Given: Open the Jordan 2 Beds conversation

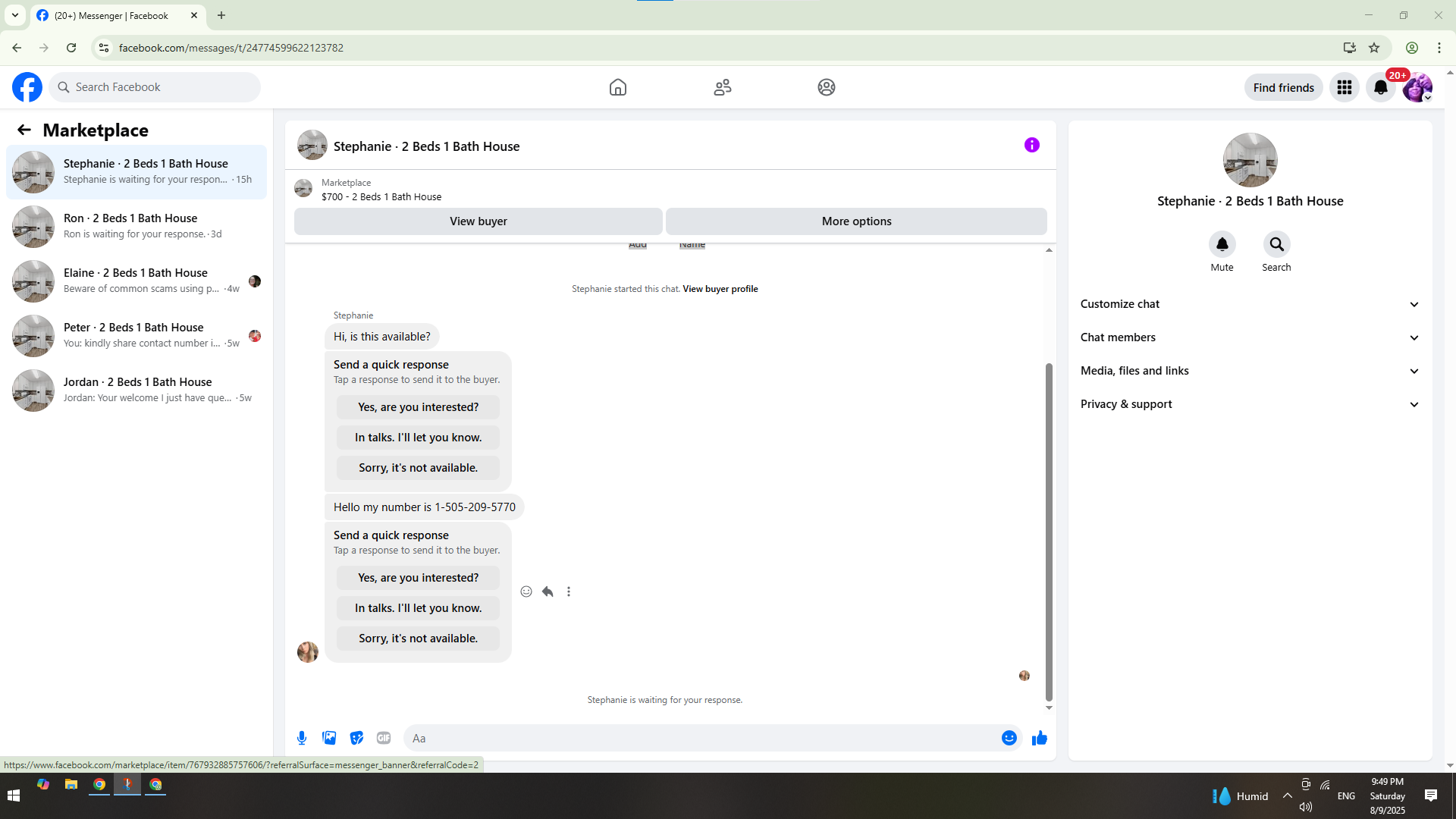Looking at the screenshot, I should click(x=136, y=390).
